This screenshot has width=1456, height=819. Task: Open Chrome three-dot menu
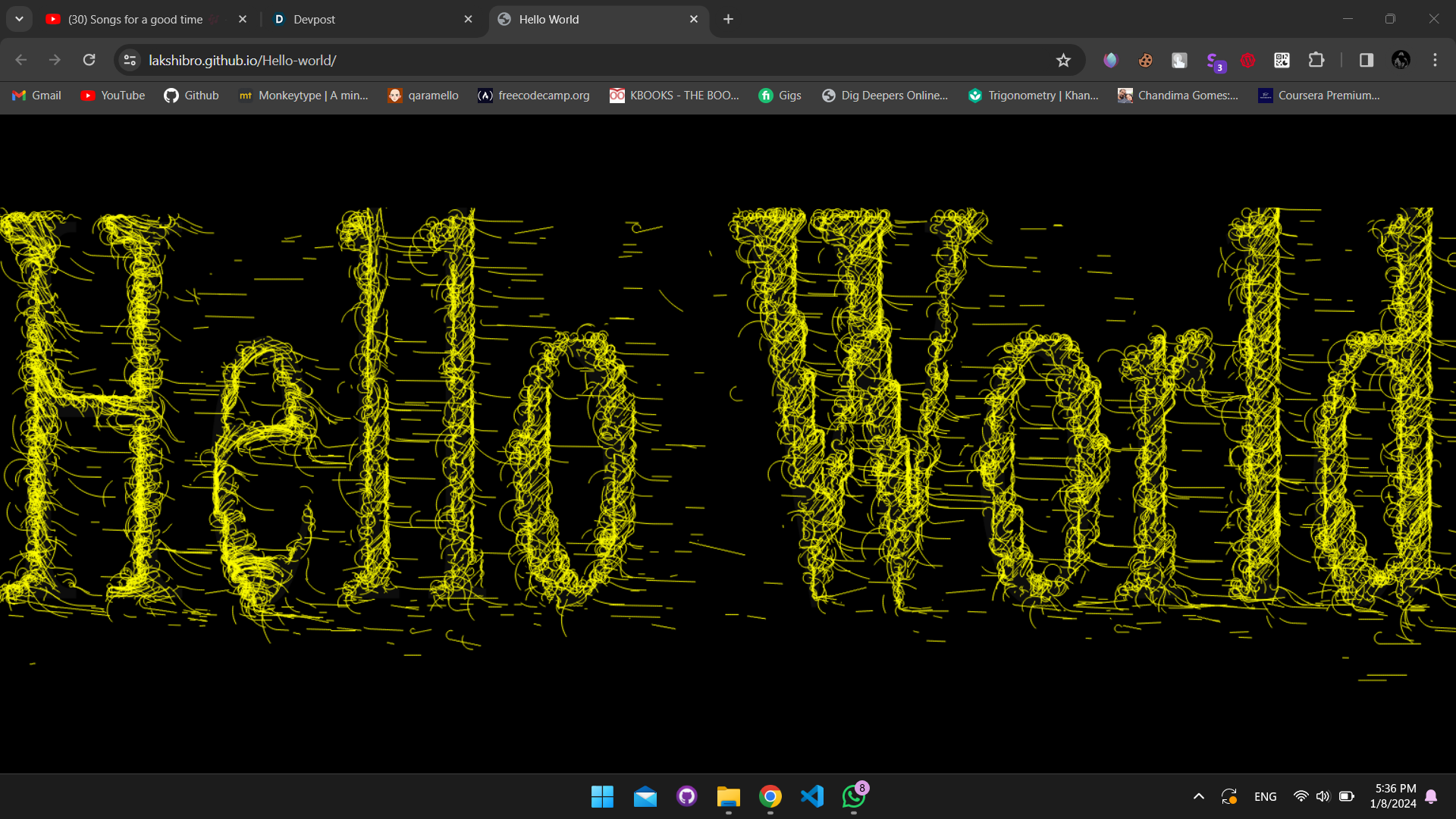tap(1435, 60)
